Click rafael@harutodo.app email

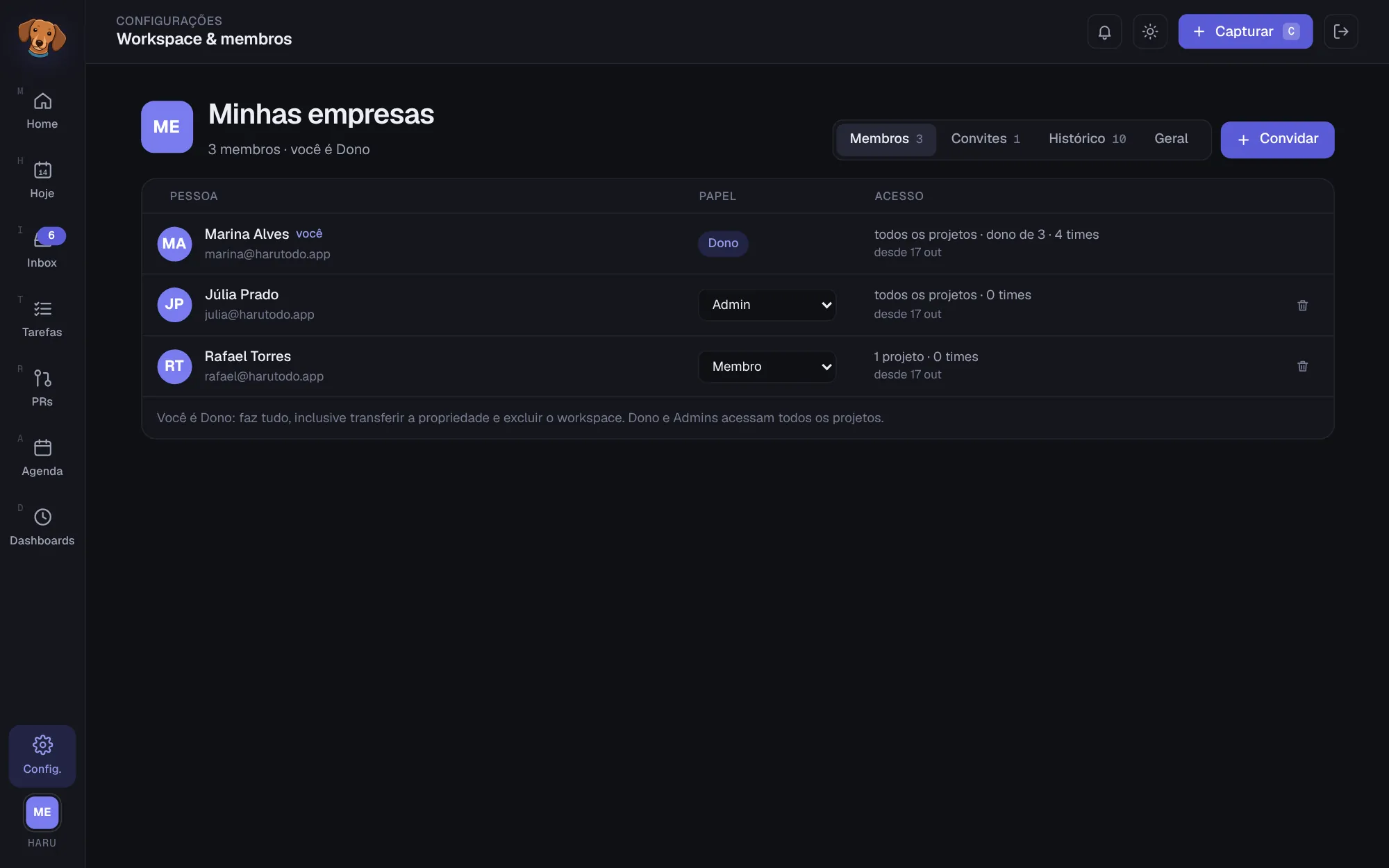[264, 377]
